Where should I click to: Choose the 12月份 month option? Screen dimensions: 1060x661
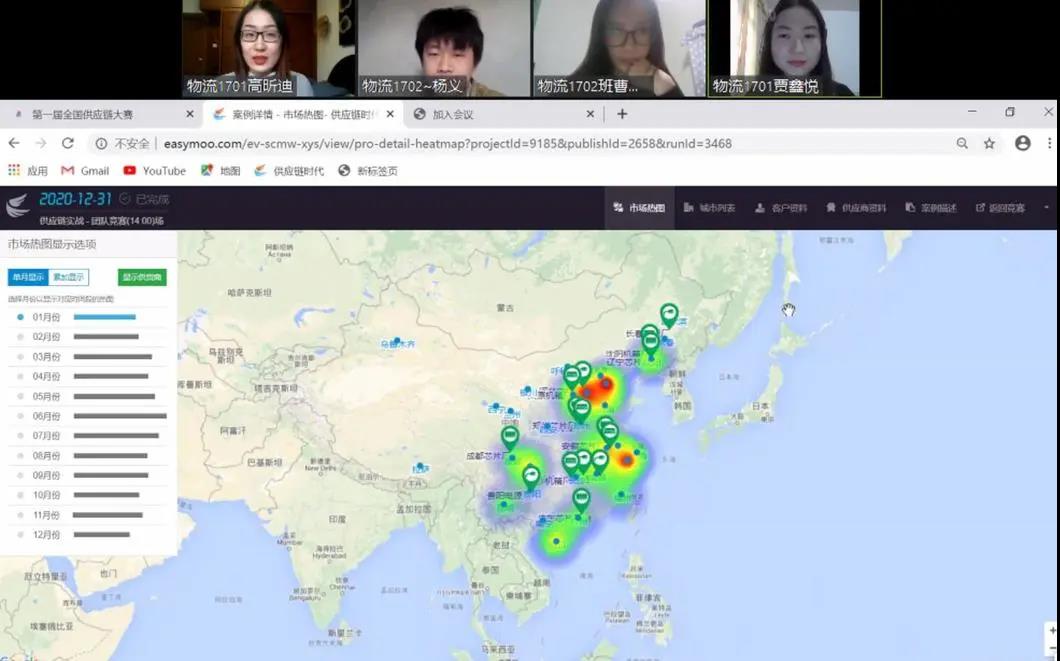[x=20, y=534]
